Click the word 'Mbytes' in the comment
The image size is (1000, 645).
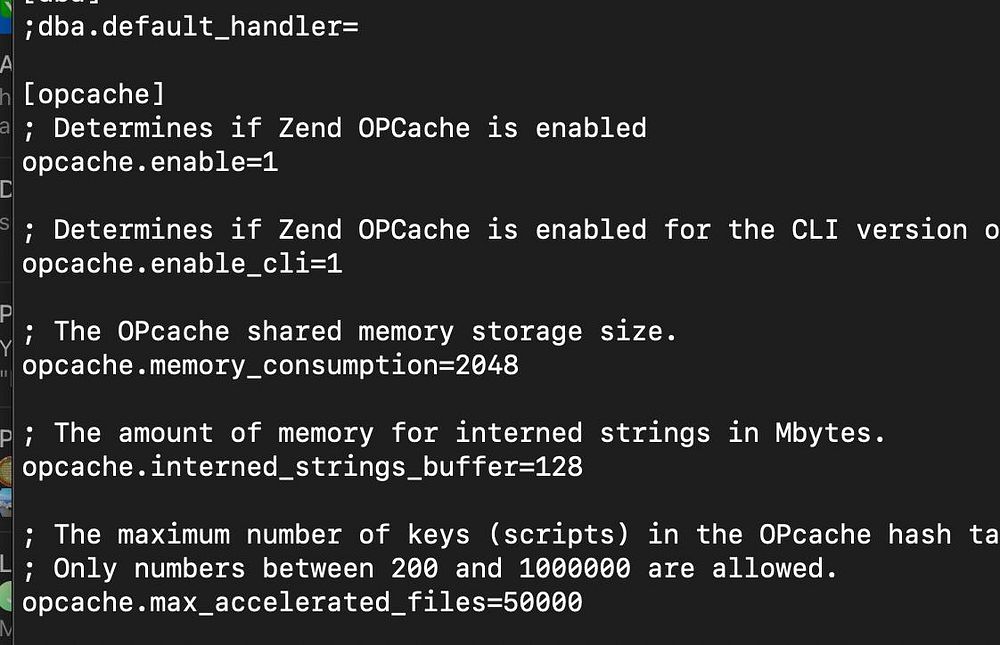(823, 433)
